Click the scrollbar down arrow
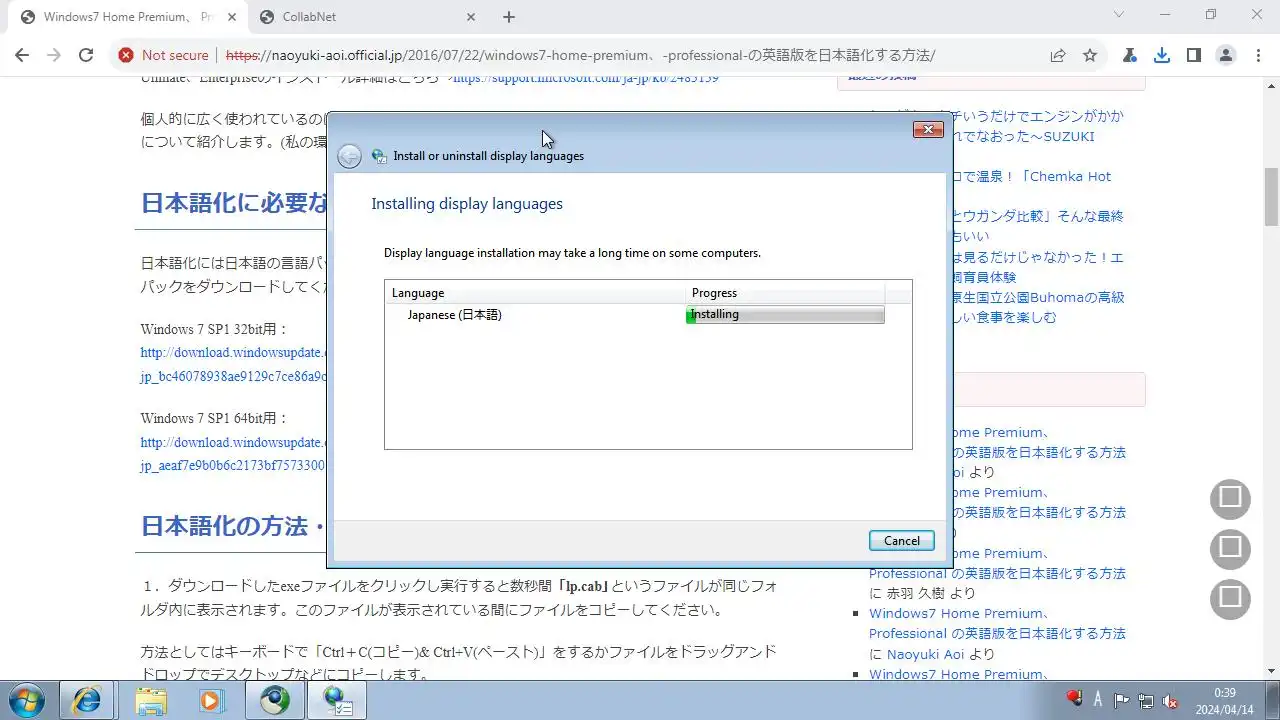 click(1271, 672)
